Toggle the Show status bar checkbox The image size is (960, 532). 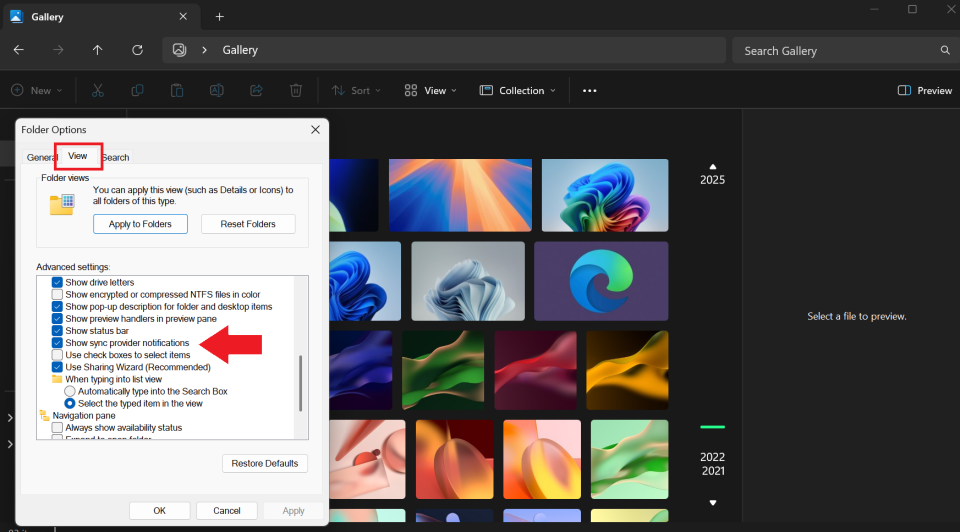point(57,331)
